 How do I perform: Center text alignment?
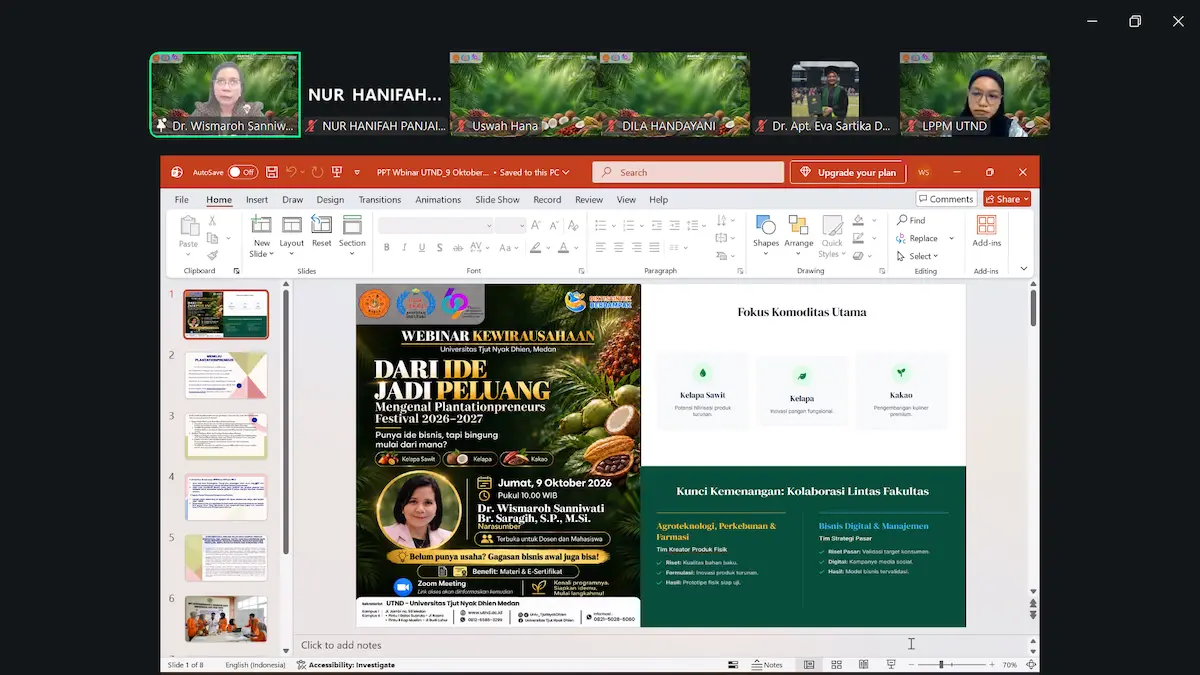tap(619, 248)
